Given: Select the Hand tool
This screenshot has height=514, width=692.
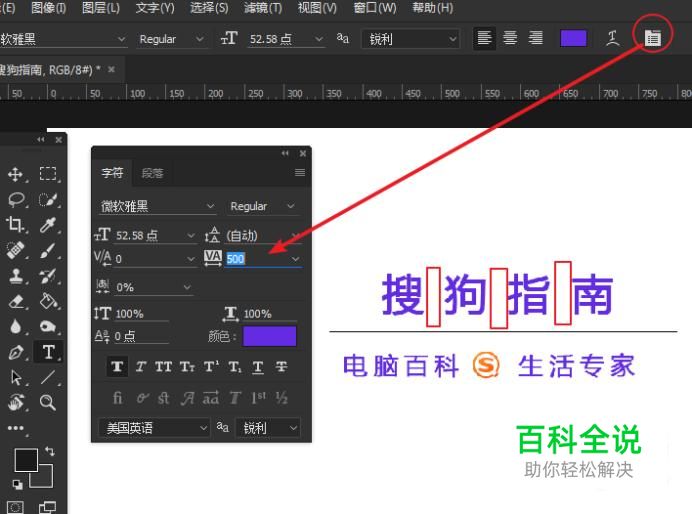Looking at the screenshot, I should point(16,402).
